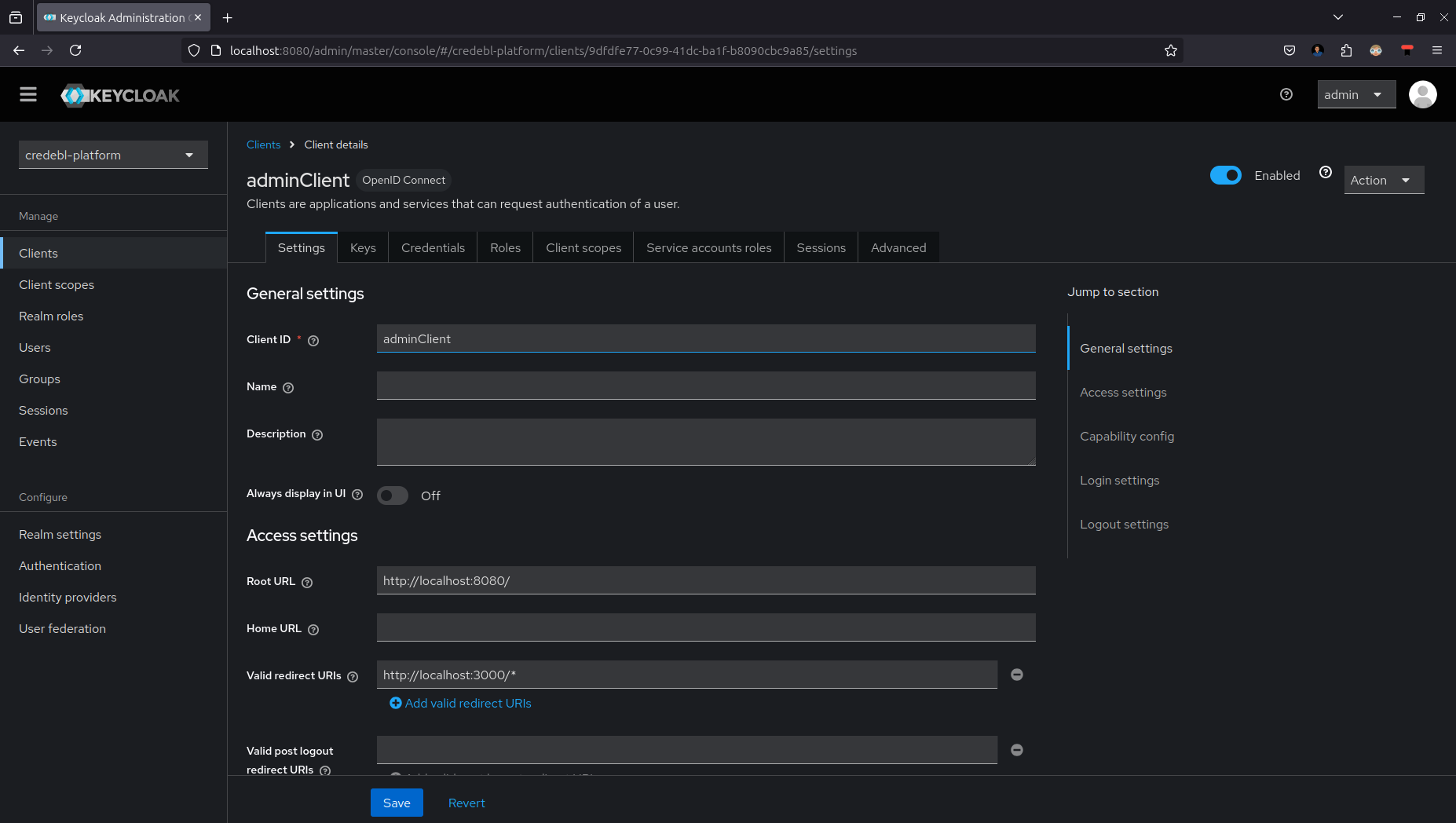The width and height of the screenshot is (1456, 823).
Task: Click the Save button
Action: click(x=397, y=803)
